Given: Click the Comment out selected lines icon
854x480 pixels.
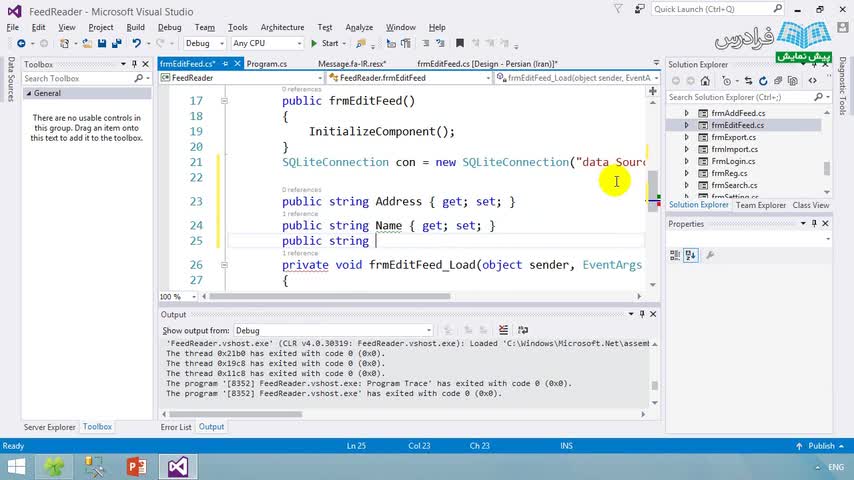Looking at the screenshot, I should tap(425, 43).
